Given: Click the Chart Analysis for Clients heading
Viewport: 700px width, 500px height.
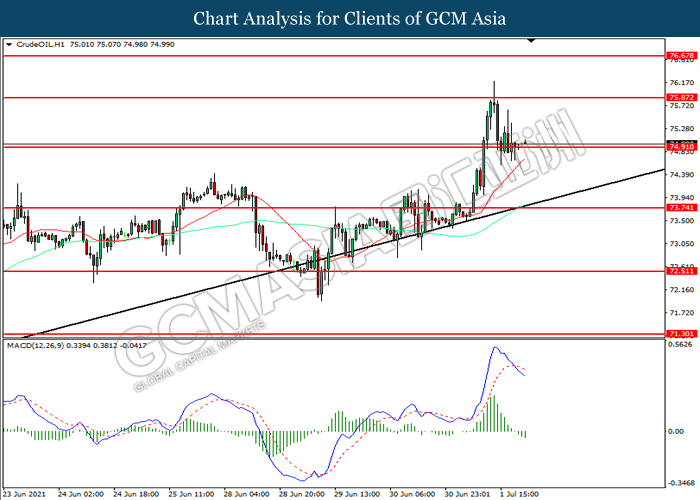Looking at the screenshot, I should (350, 19).
